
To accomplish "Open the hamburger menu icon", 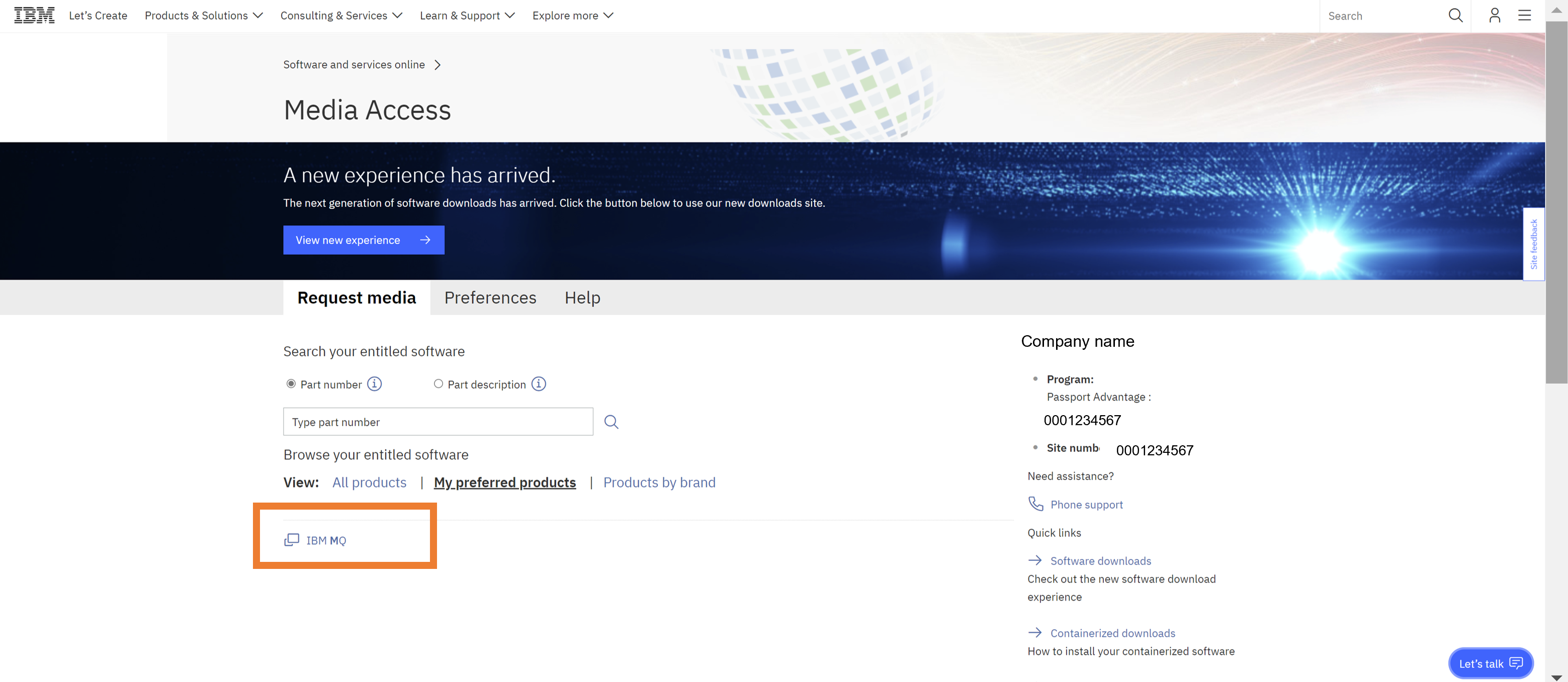I will 1524,15.
